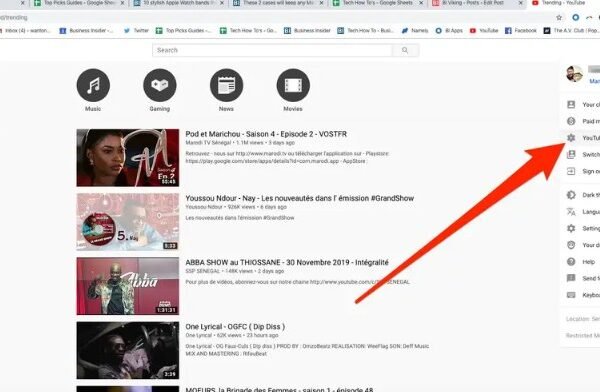Switch to Top Picks Guides Google Sheets tab

(x=79, y=3)
